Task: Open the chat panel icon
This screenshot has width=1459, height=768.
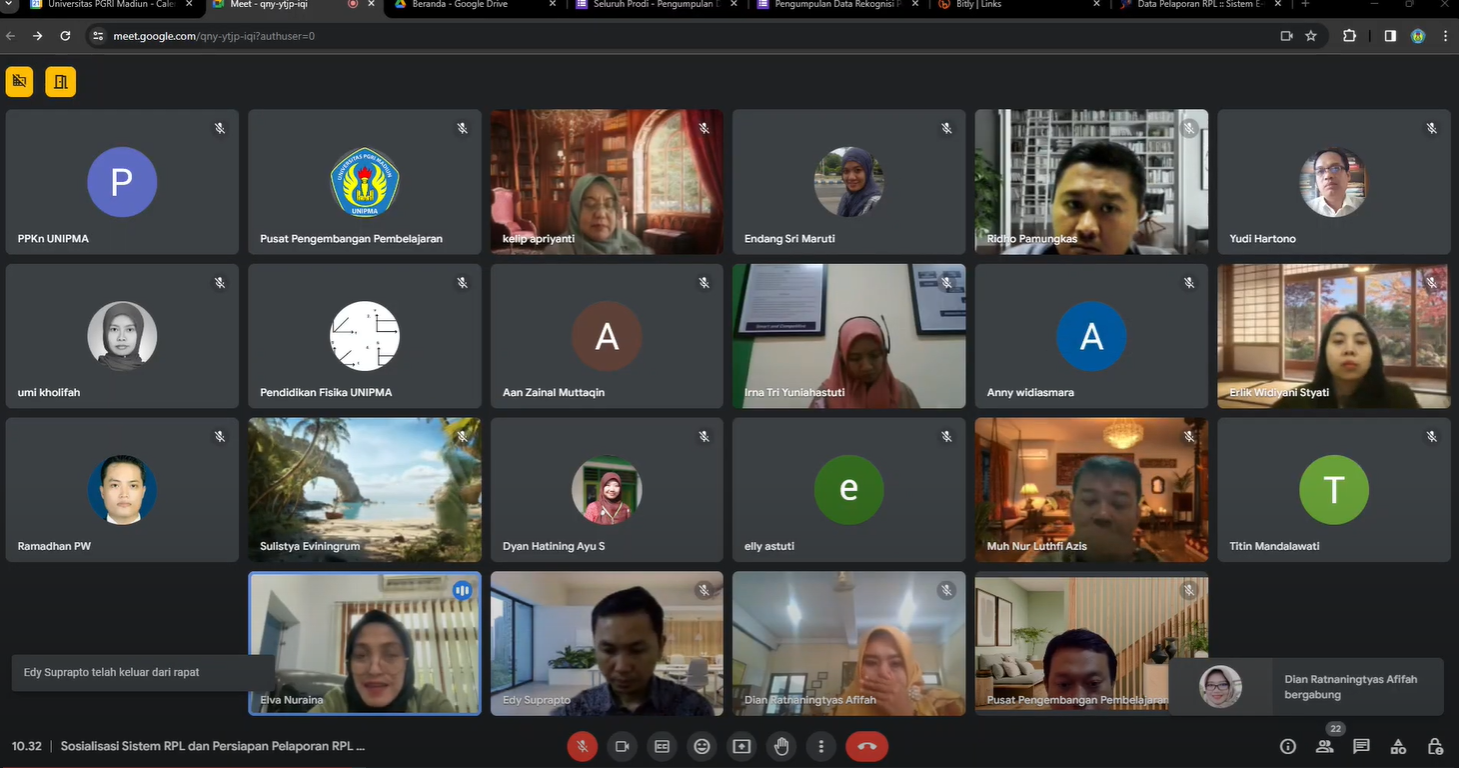Action: [x=1361, y=746]
